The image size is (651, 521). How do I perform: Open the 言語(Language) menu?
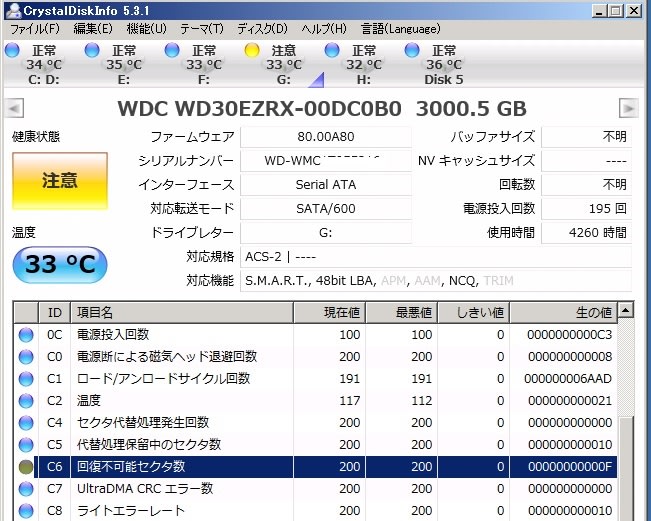click(x=401, y=29)
